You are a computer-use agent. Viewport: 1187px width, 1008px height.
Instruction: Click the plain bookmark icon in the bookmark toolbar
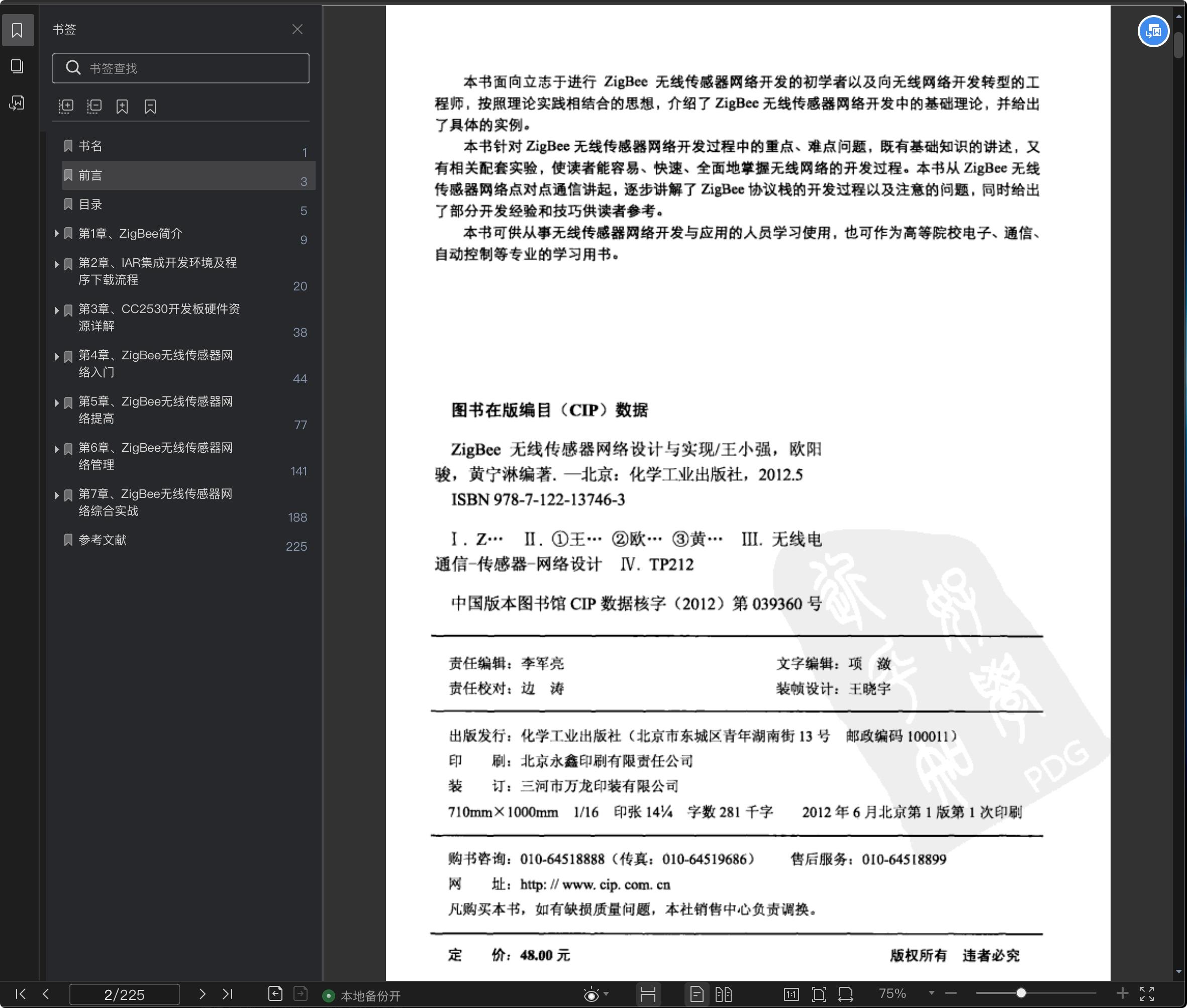[x=150, y=107]
